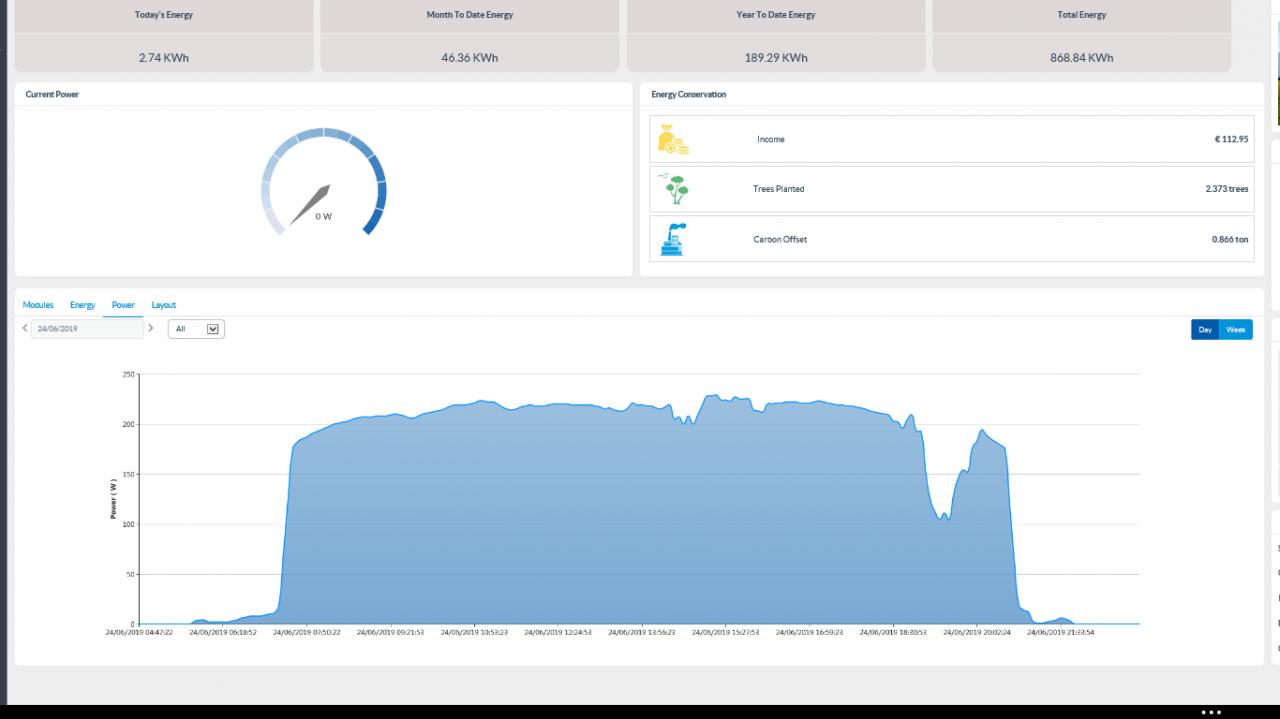Click the Income label

[x=771, y=139]
